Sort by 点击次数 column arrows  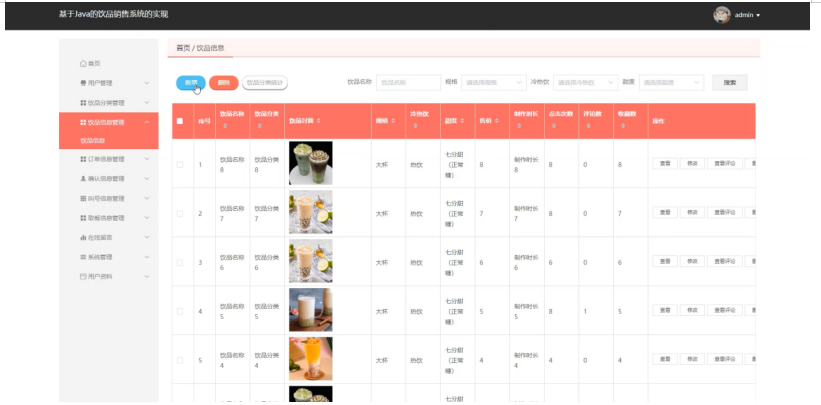tap(553, 126)
